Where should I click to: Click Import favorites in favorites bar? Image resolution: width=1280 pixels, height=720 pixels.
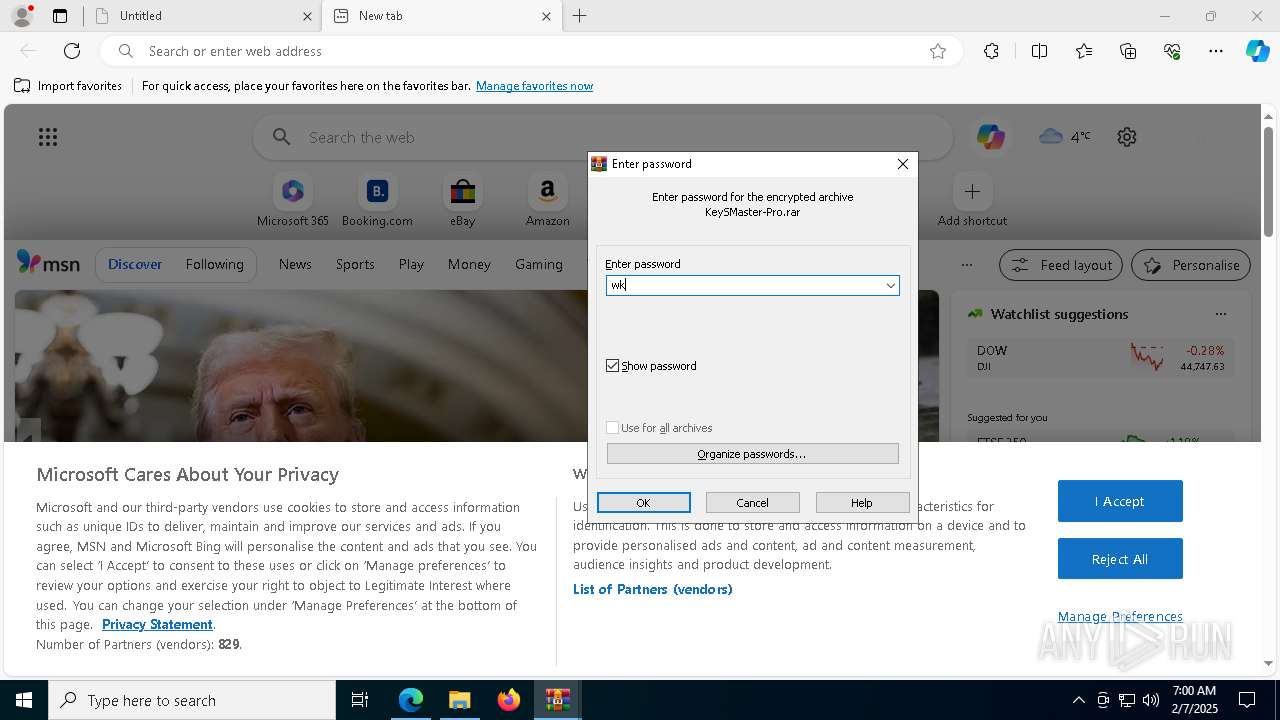coord(68,86)
